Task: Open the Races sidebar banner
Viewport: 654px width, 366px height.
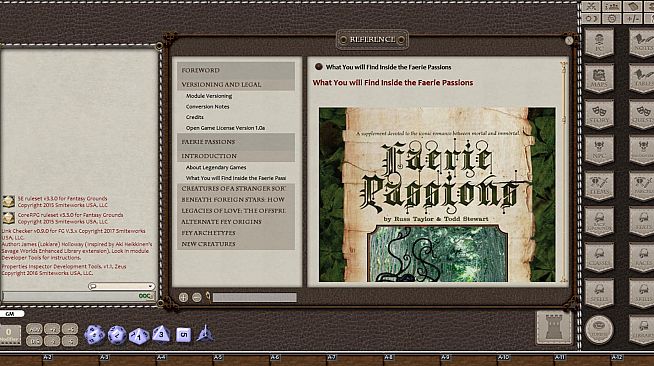Action: [642, 258]
